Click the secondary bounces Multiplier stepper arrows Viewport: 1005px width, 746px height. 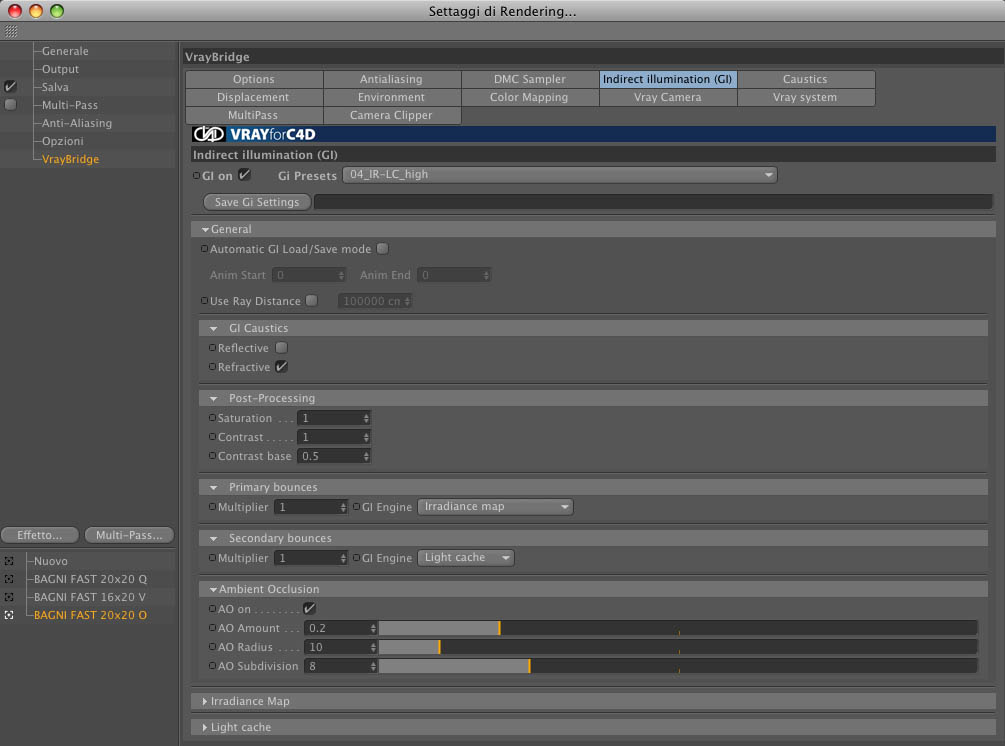point(343,558)
